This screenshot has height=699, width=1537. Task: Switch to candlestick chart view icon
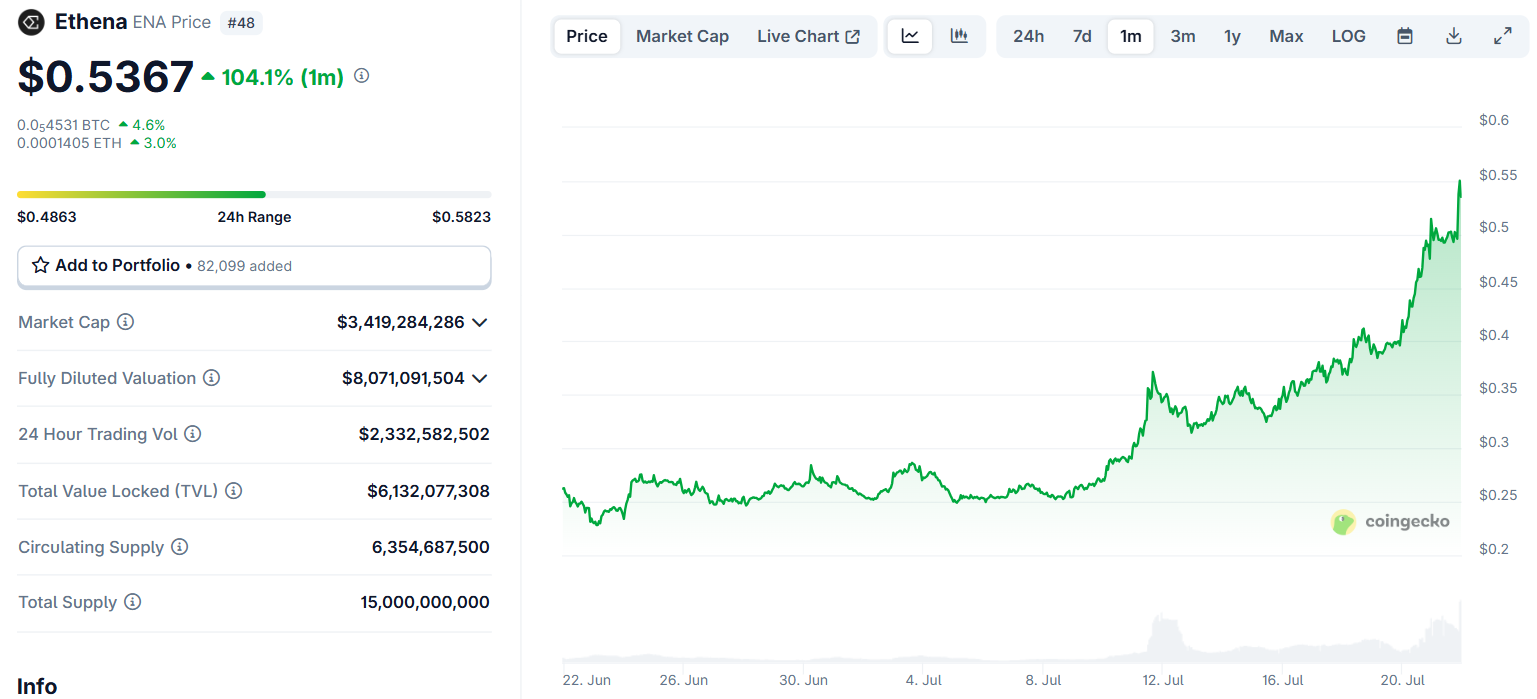point(959,36)
